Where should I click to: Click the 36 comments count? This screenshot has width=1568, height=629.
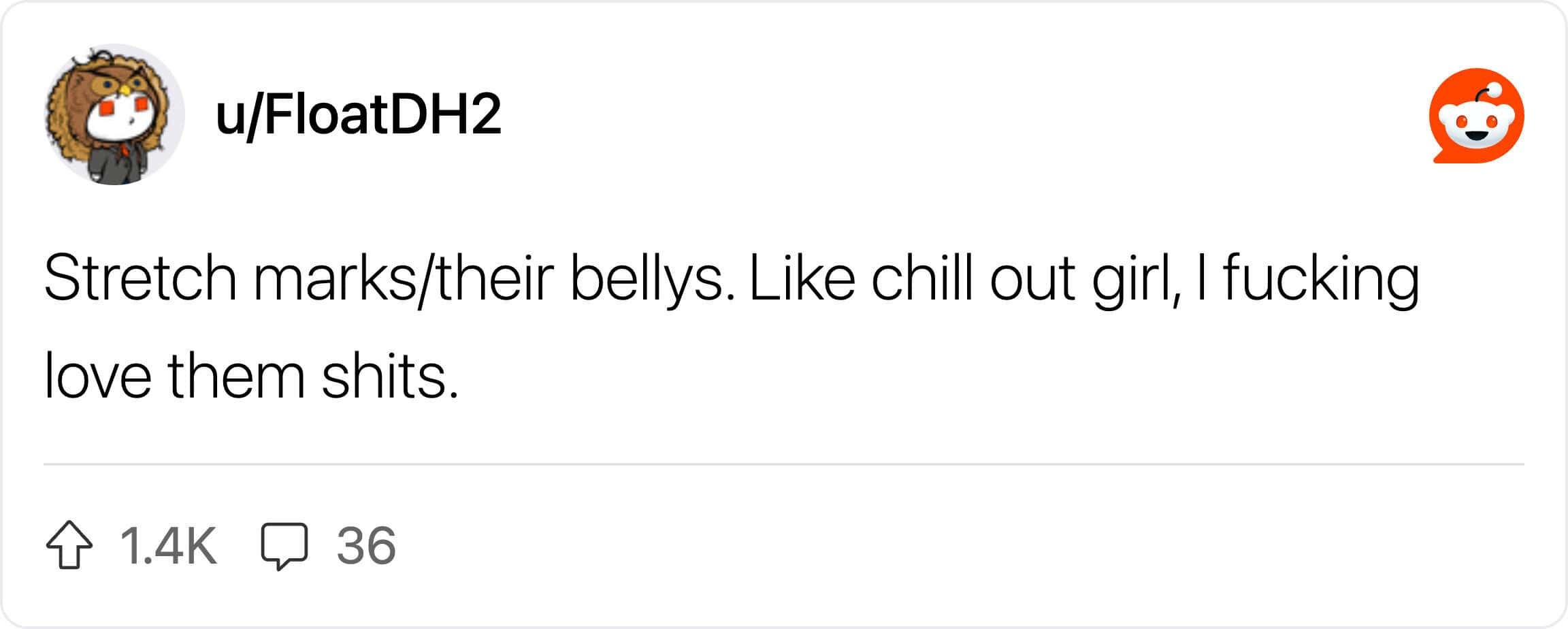(366, 545)
